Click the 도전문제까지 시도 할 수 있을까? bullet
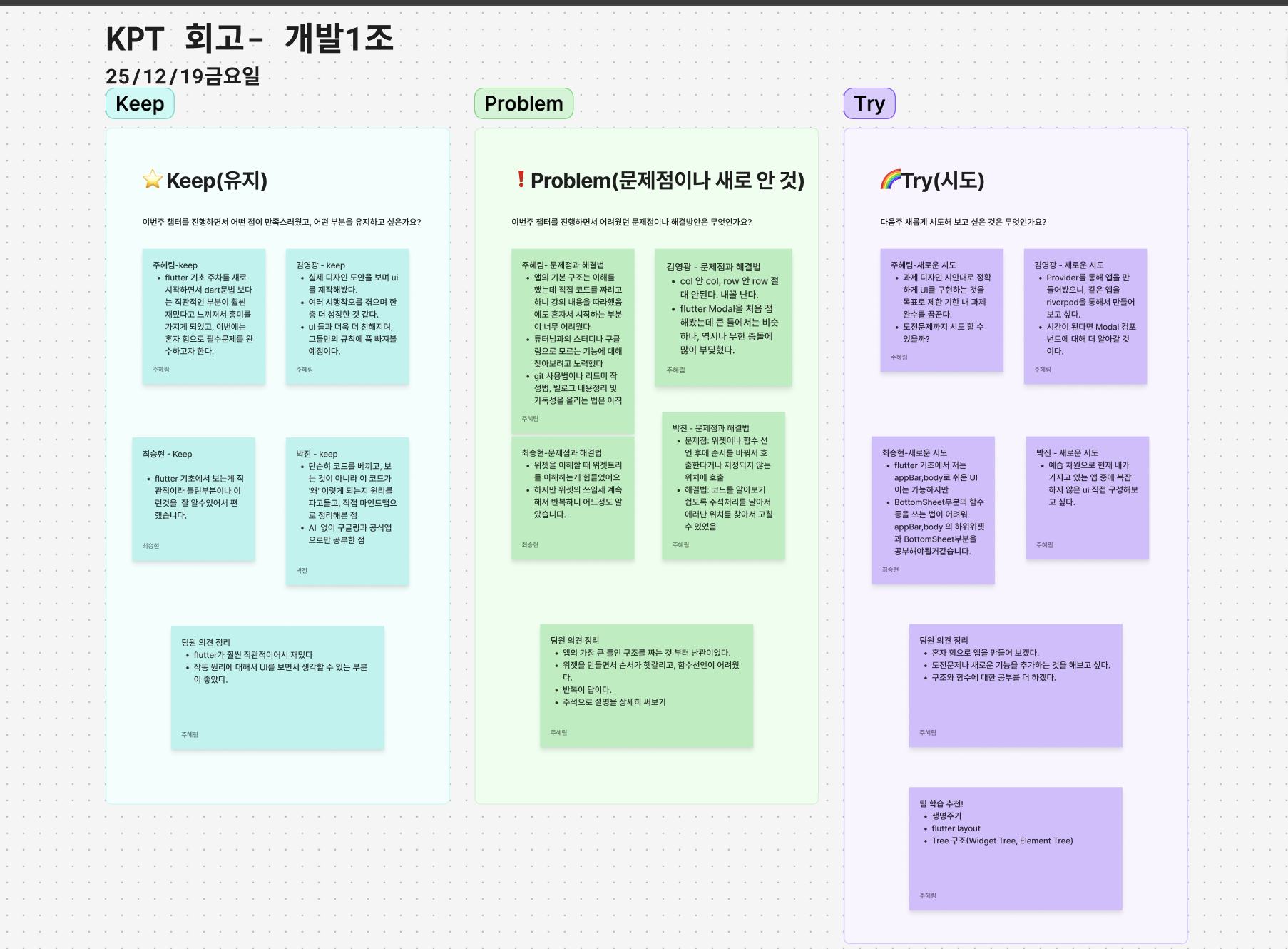The height and width of the screenshot is (949, 1288). tap(943, 333)
